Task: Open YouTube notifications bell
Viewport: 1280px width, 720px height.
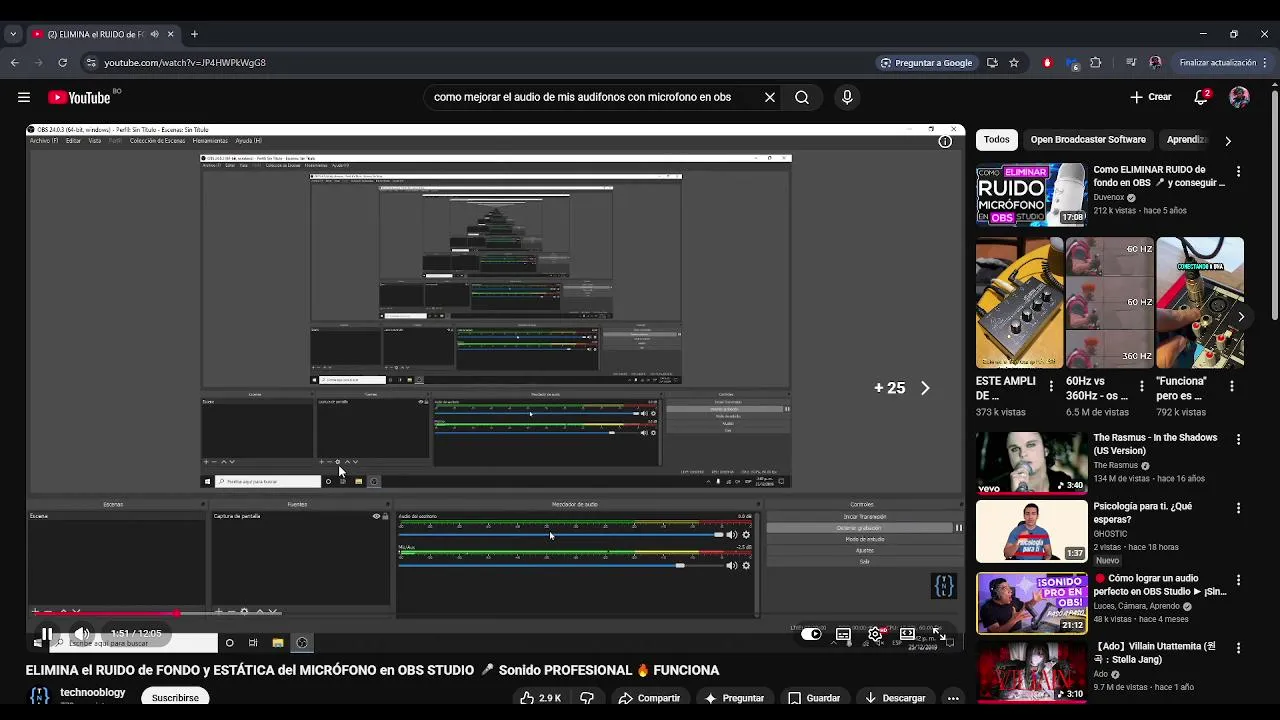Action: click(x=1201, y=97)
